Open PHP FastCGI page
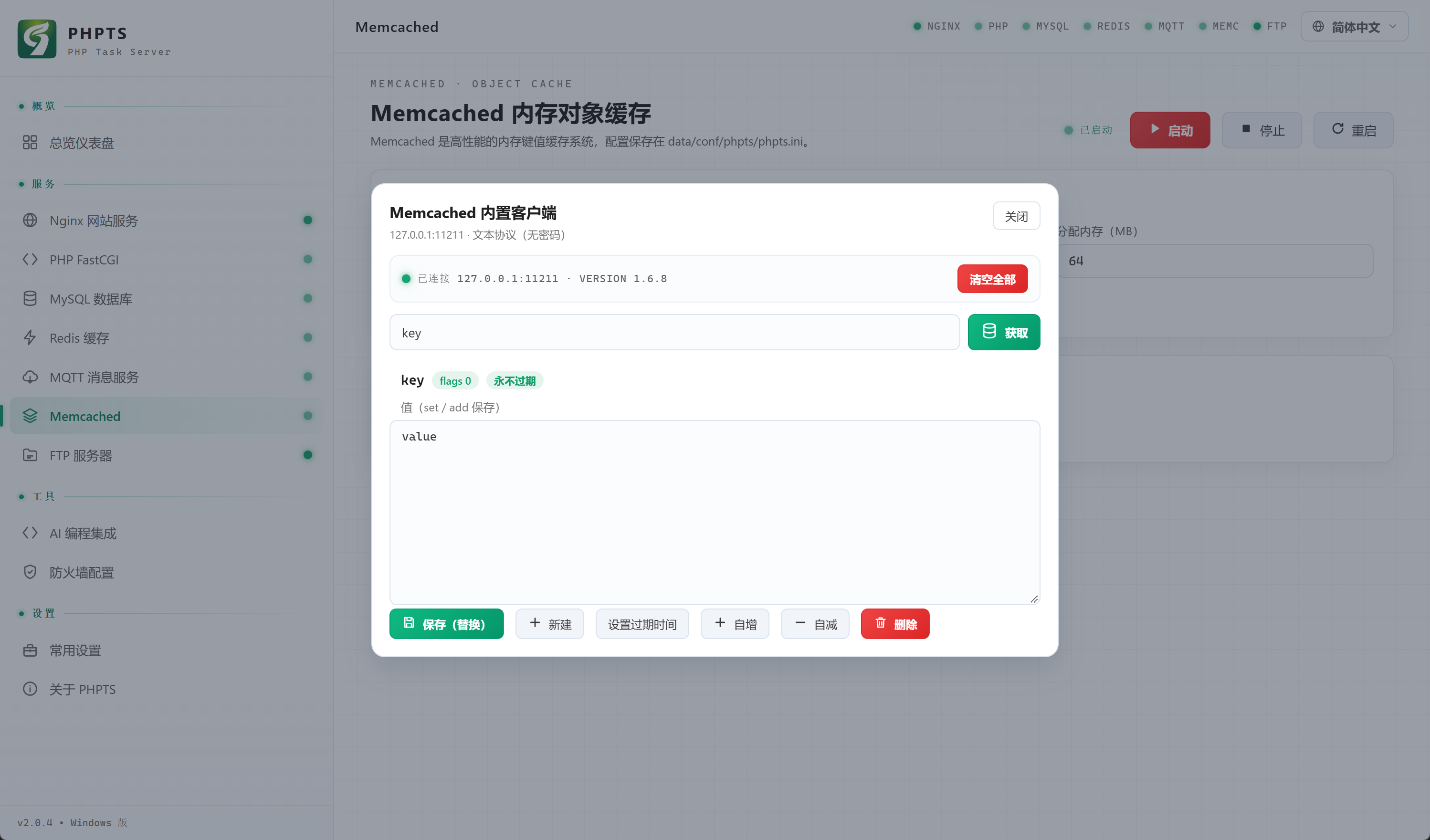This screenshot has width=1430, height=840. [167, 259]
